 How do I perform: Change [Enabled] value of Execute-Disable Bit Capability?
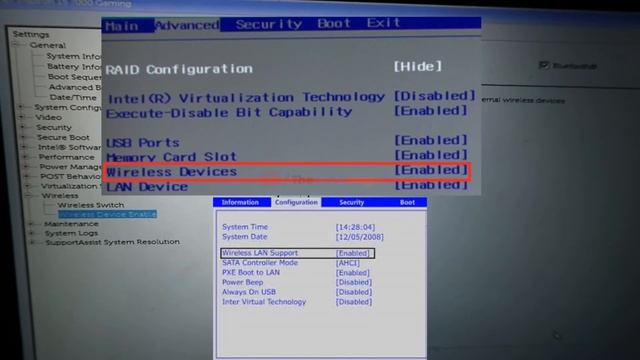tap(431, 111)
